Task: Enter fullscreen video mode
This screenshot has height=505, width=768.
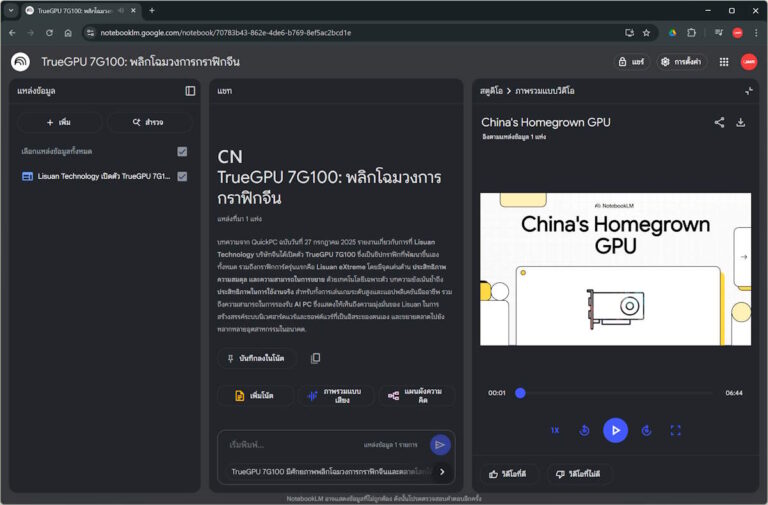Action: point(675,431)
